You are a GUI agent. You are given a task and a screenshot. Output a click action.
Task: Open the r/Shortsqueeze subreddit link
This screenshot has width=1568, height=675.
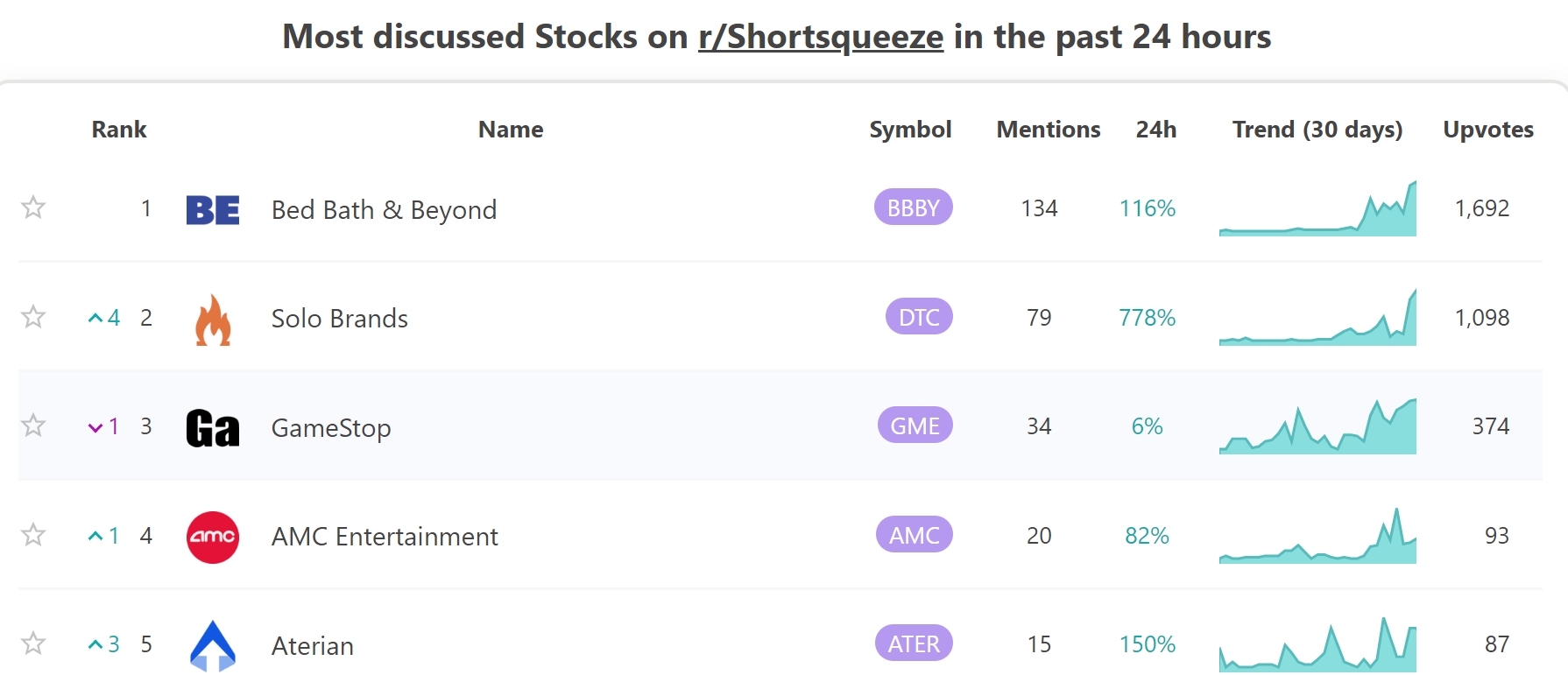[820, 38]
